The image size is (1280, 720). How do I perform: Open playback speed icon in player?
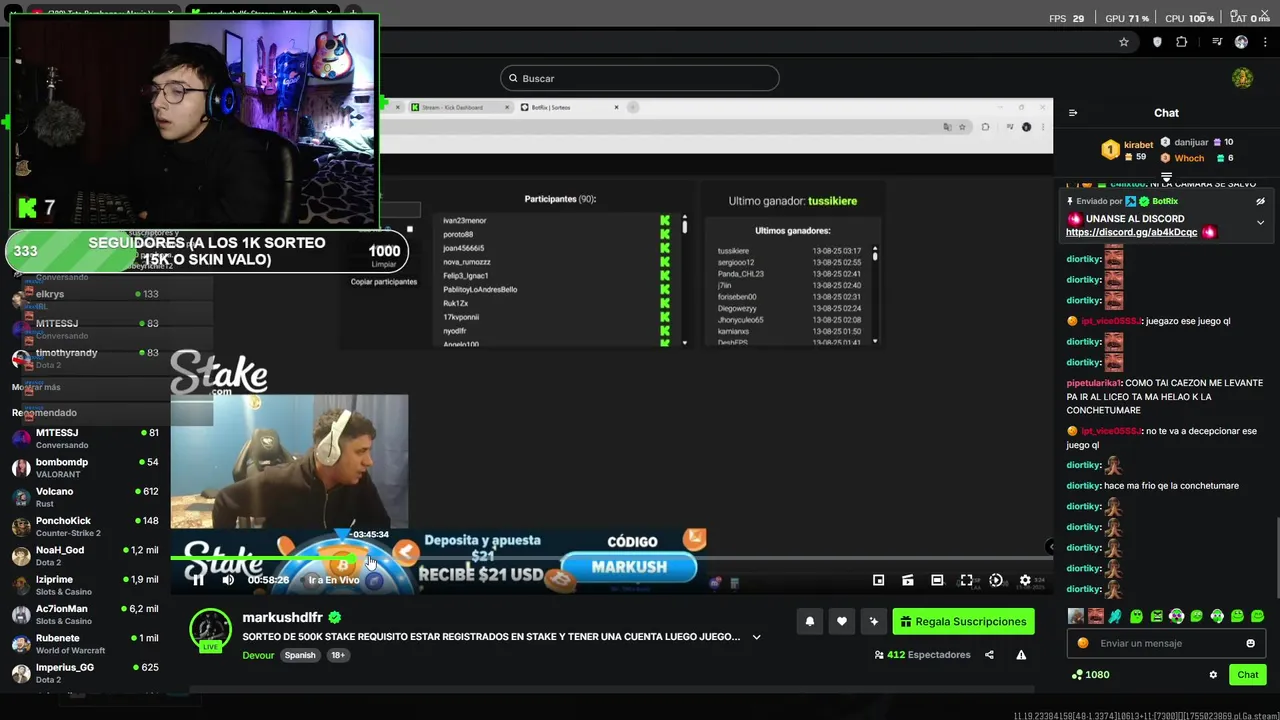(x=996, y=580)
